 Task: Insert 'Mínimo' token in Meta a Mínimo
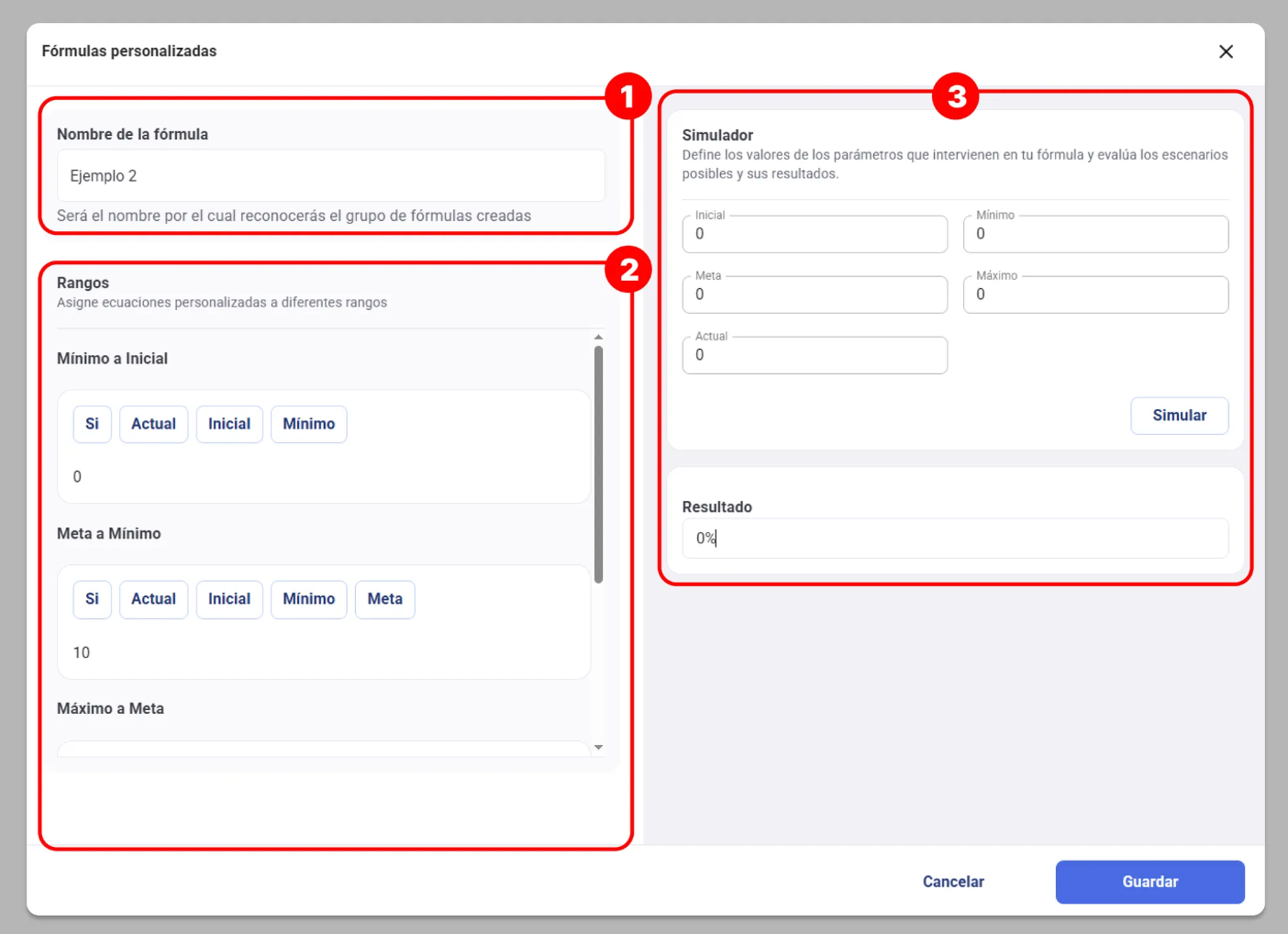[308, 599]
